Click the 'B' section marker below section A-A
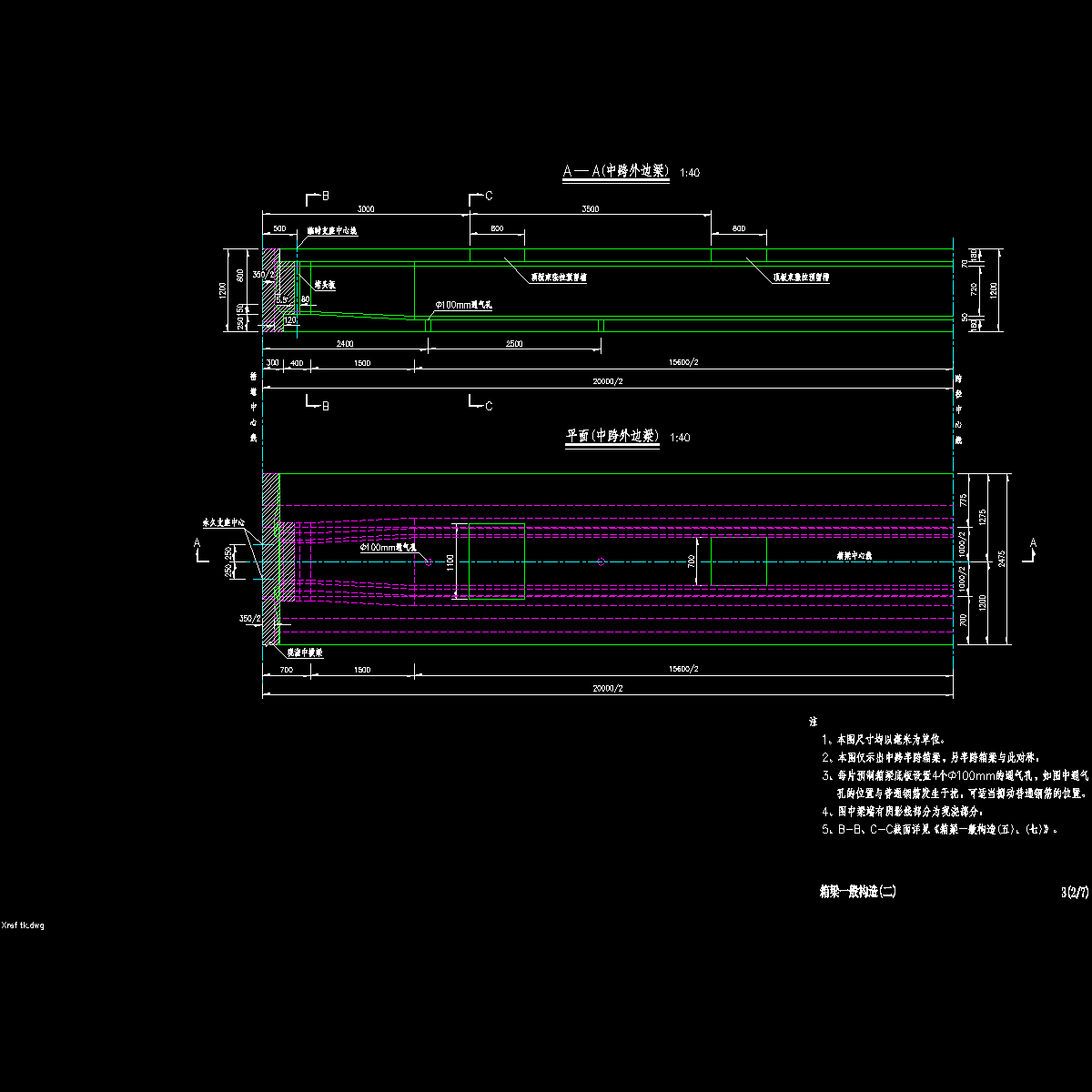This screenshot has width=1092, height=1092. click(x=325, y=407)
